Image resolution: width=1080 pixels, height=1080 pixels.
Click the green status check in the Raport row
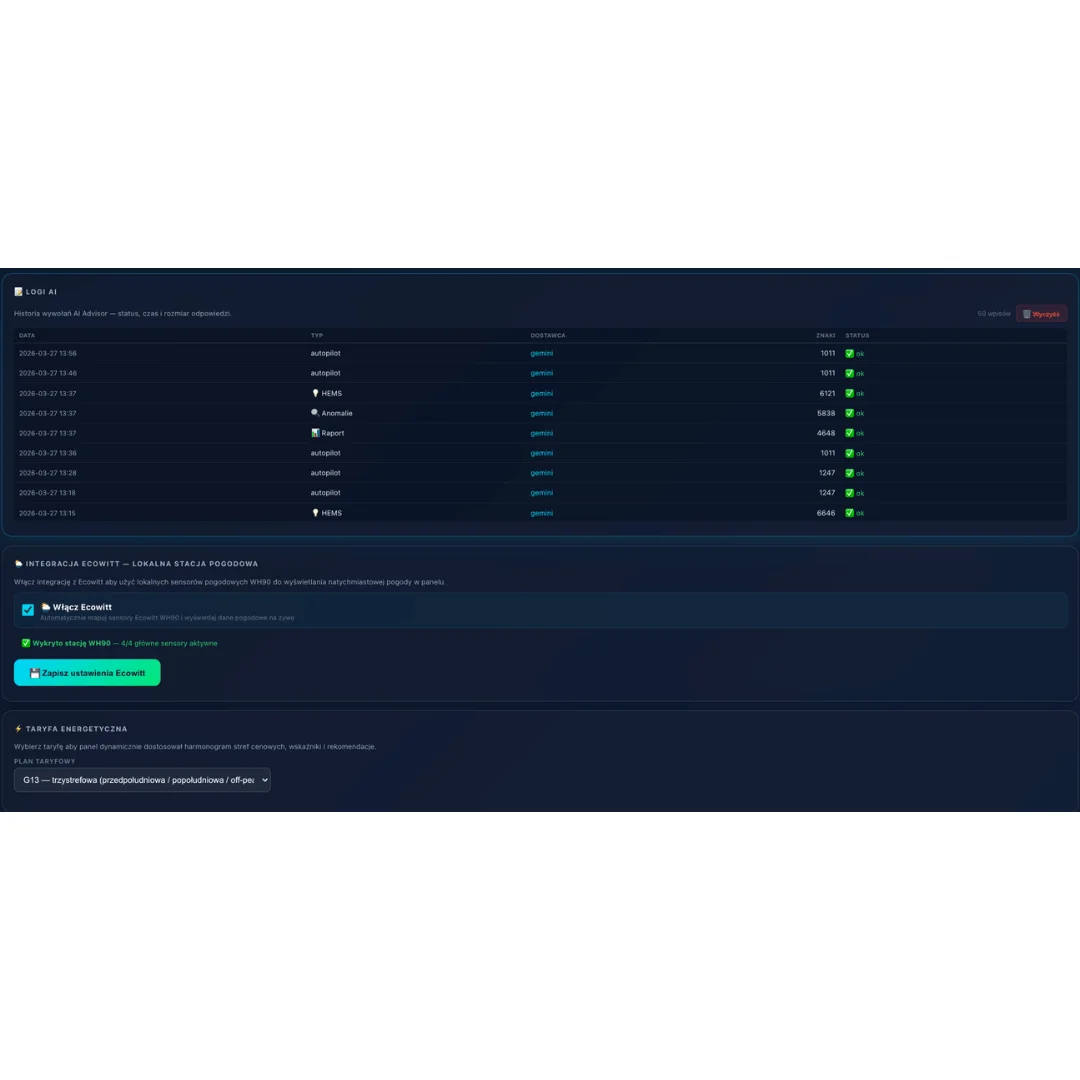849,433
